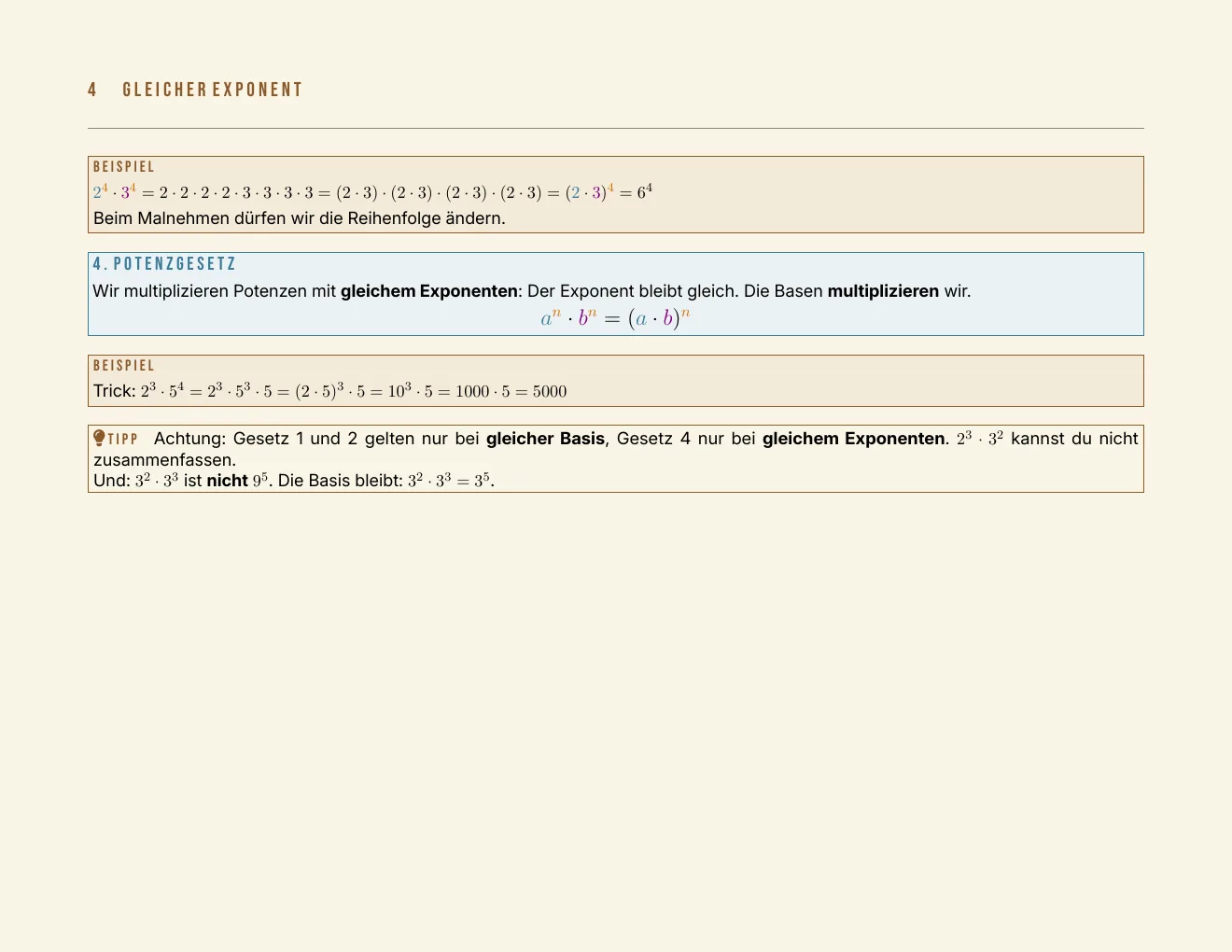Click the bold word 'nicht' in the tip

coord(227,482)
